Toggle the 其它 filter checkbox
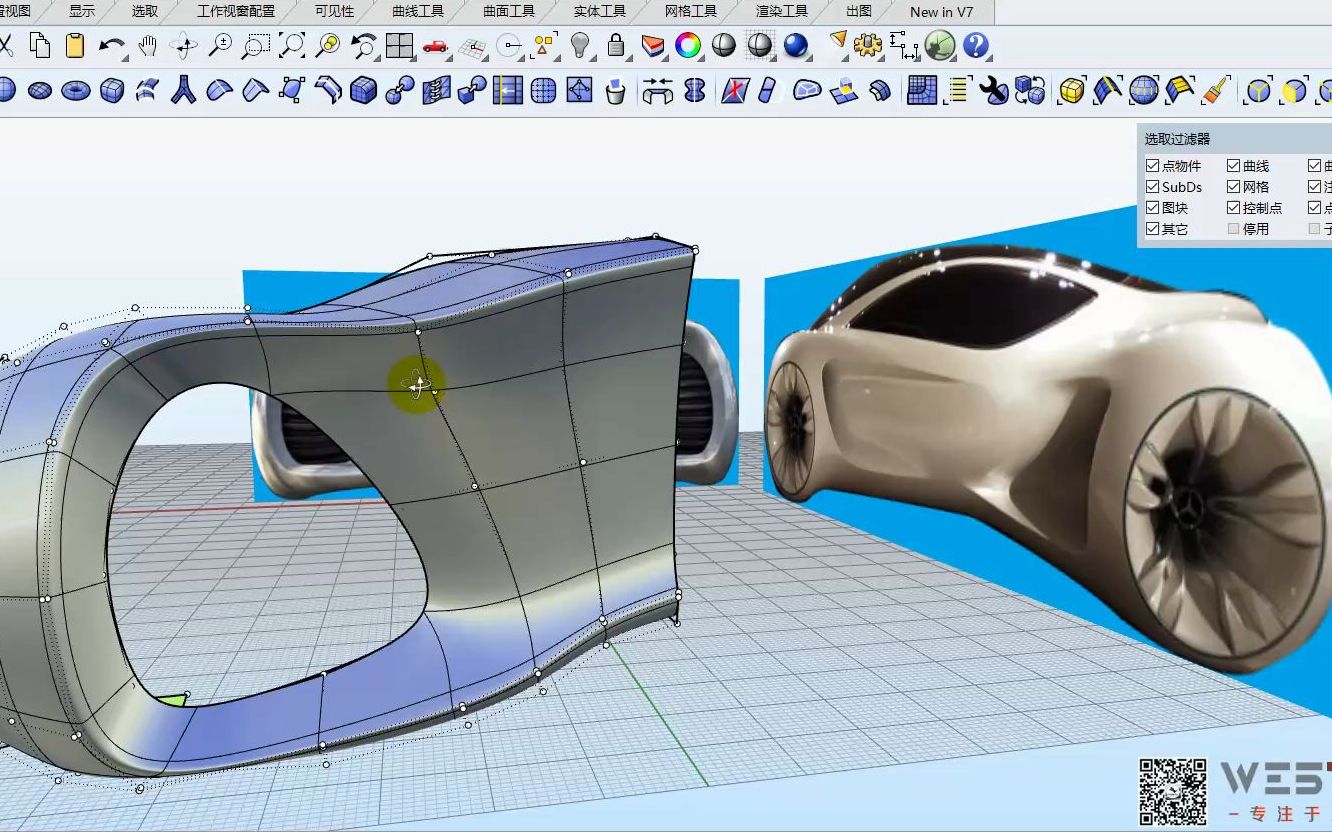The height and width of the screenshot is (832, 1332). coord(1153,229)
